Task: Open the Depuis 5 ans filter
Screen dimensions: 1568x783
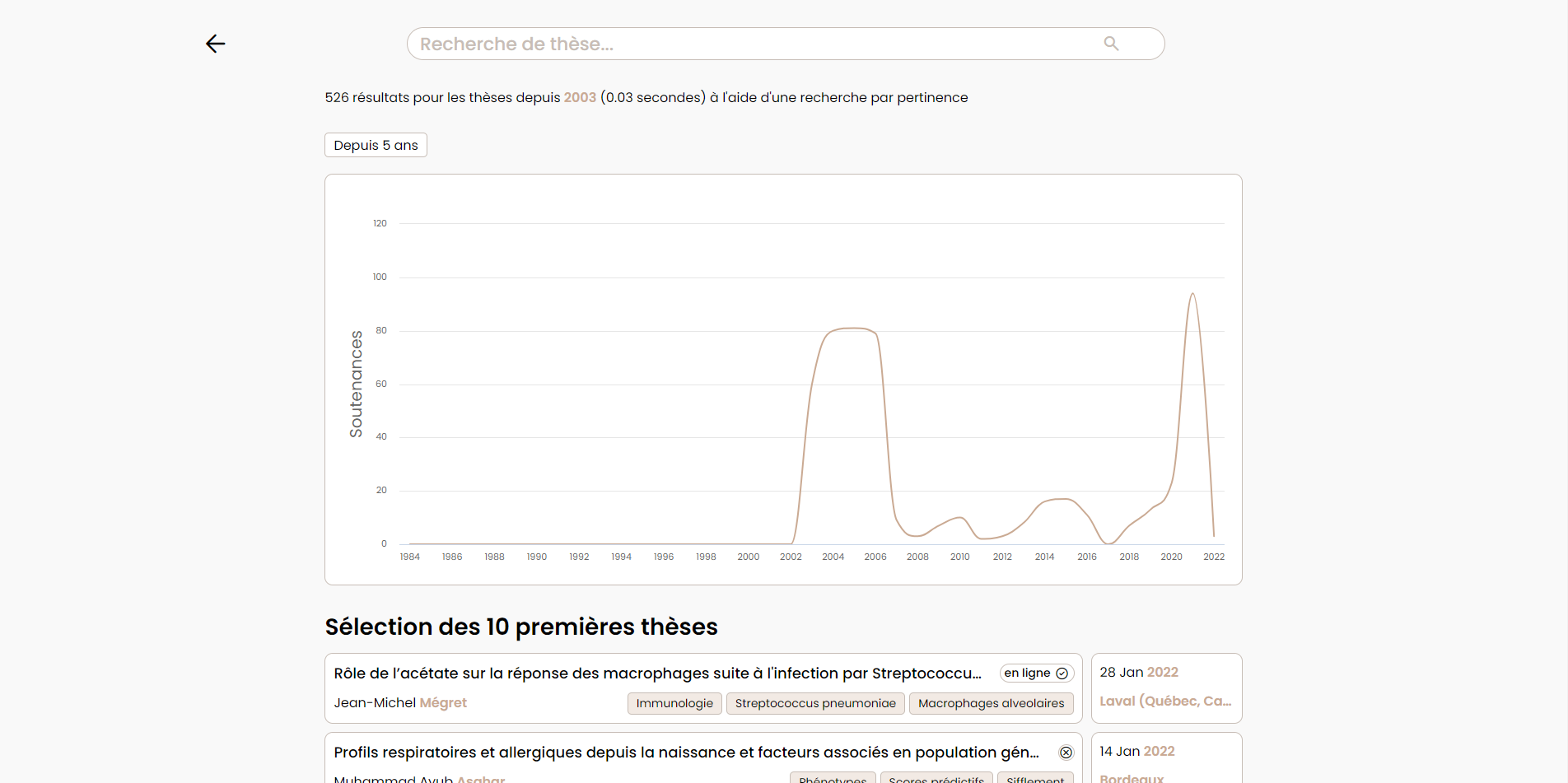Action: coord(376,145)
